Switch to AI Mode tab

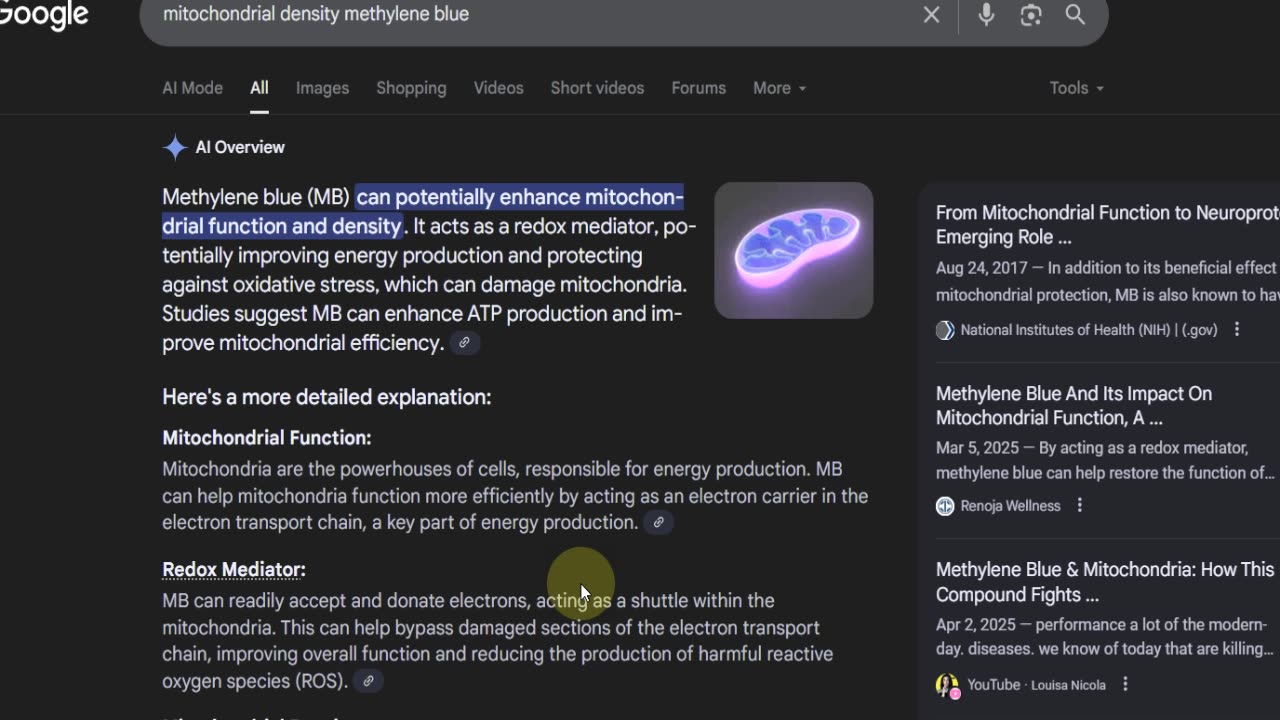click(192, 88)
